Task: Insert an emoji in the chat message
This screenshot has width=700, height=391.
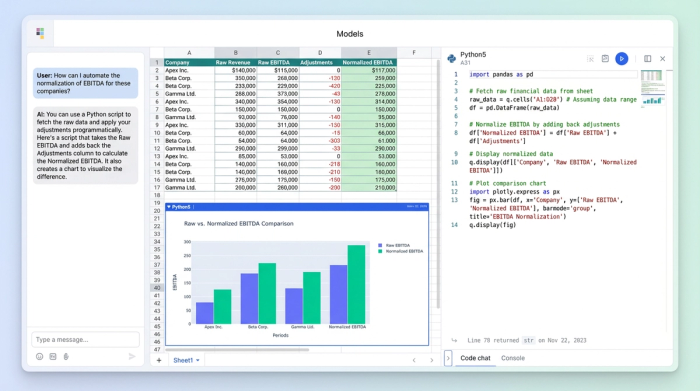Action: click(39, 356)
